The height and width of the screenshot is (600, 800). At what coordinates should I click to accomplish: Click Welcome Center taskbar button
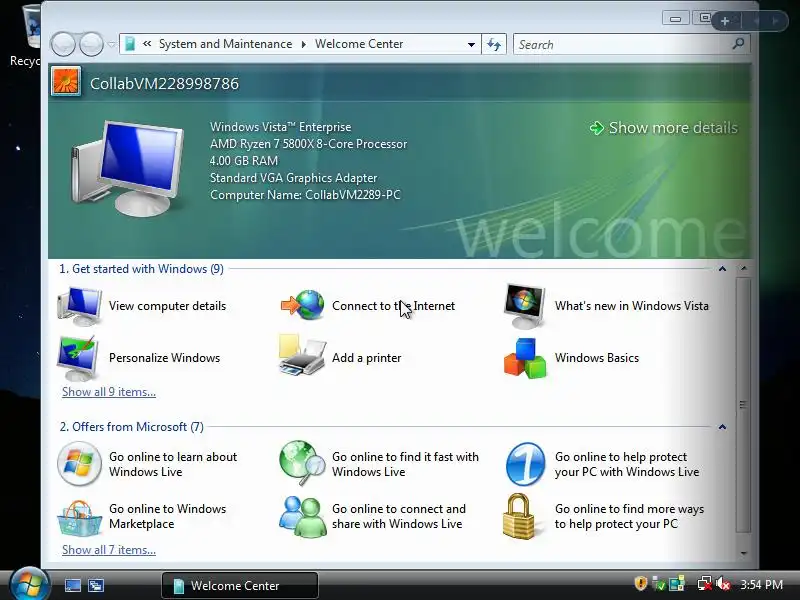point(240,585)
